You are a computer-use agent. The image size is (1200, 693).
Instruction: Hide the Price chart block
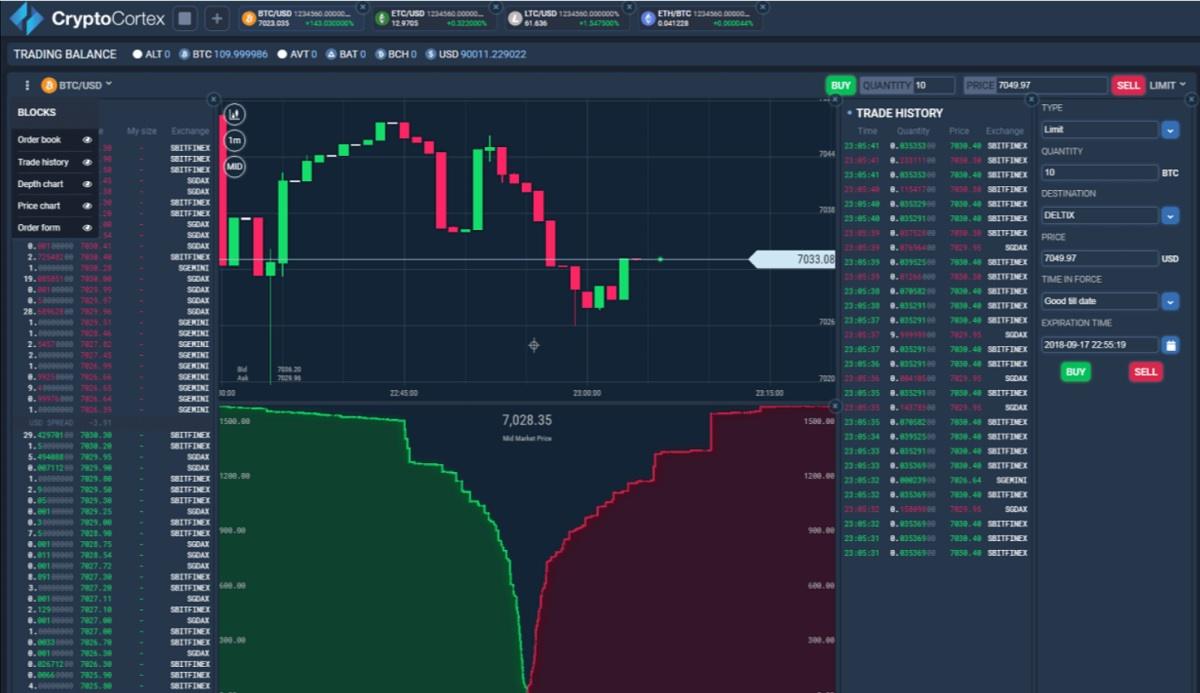coord(87,206)
